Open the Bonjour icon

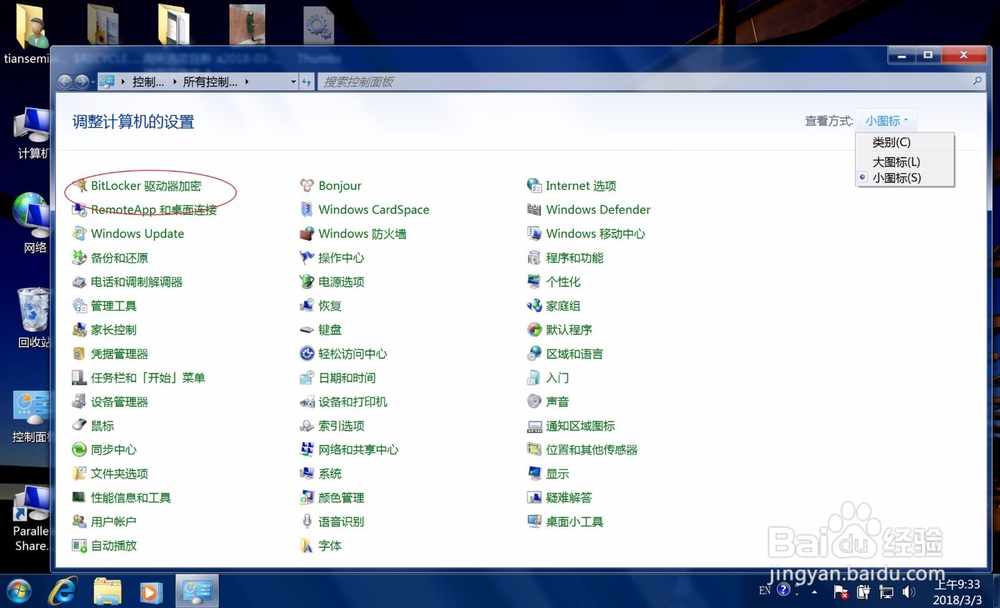coord(307,186)
